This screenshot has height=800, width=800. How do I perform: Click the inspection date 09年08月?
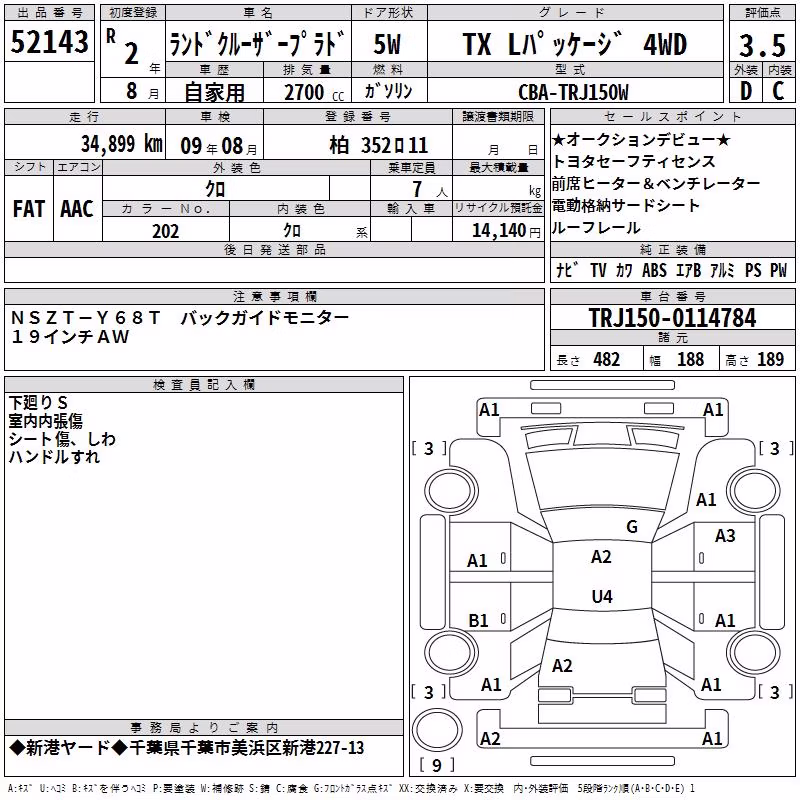(219, 146)
